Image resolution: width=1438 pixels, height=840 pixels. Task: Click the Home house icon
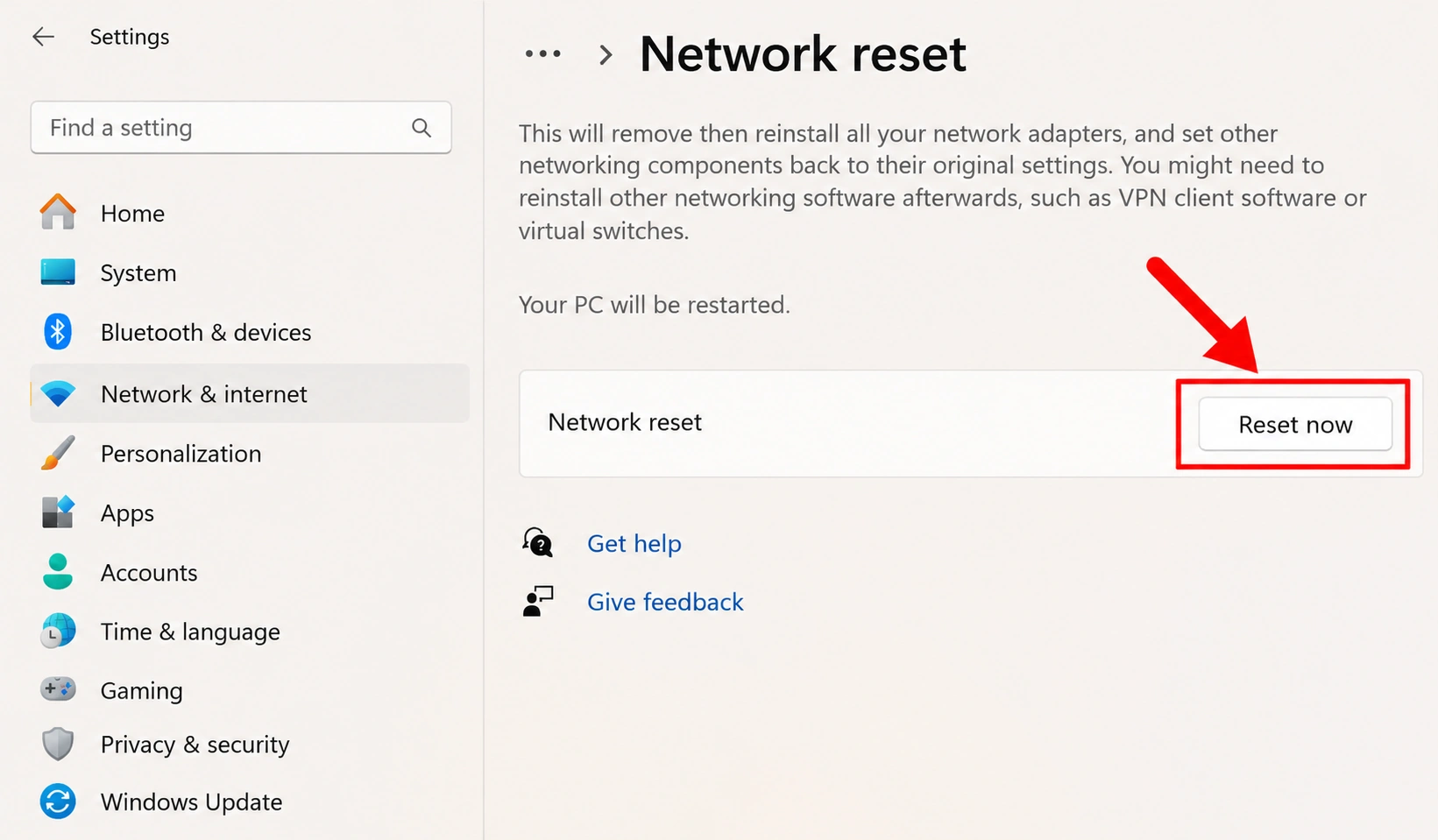pos(58,212)
